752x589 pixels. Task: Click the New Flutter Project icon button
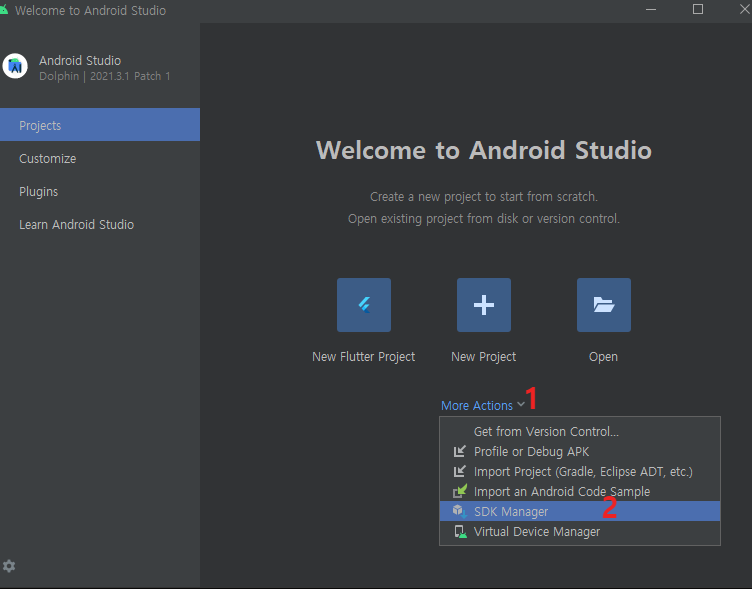pyautogui.click(x=364, y=305)
